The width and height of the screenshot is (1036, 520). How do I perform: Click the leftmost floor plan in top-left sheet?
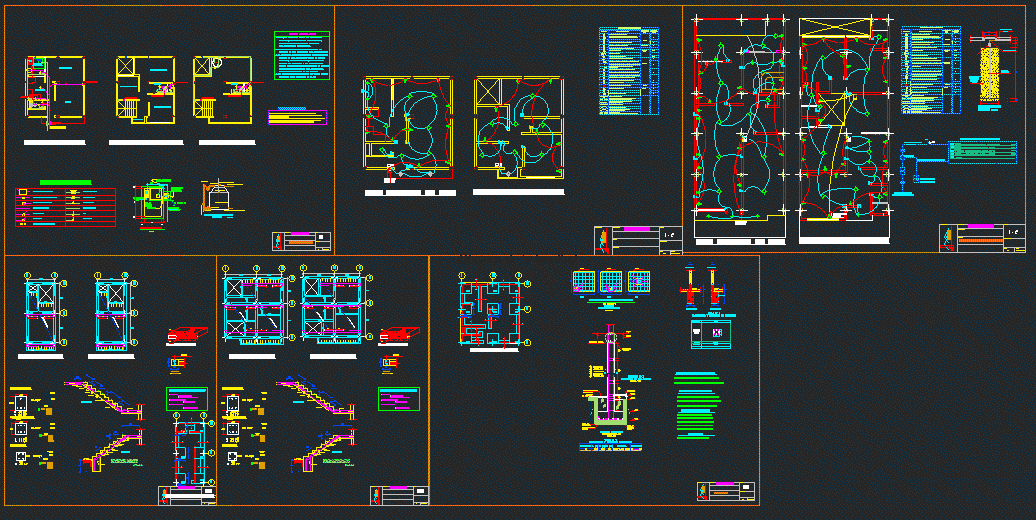coord(55,91)
